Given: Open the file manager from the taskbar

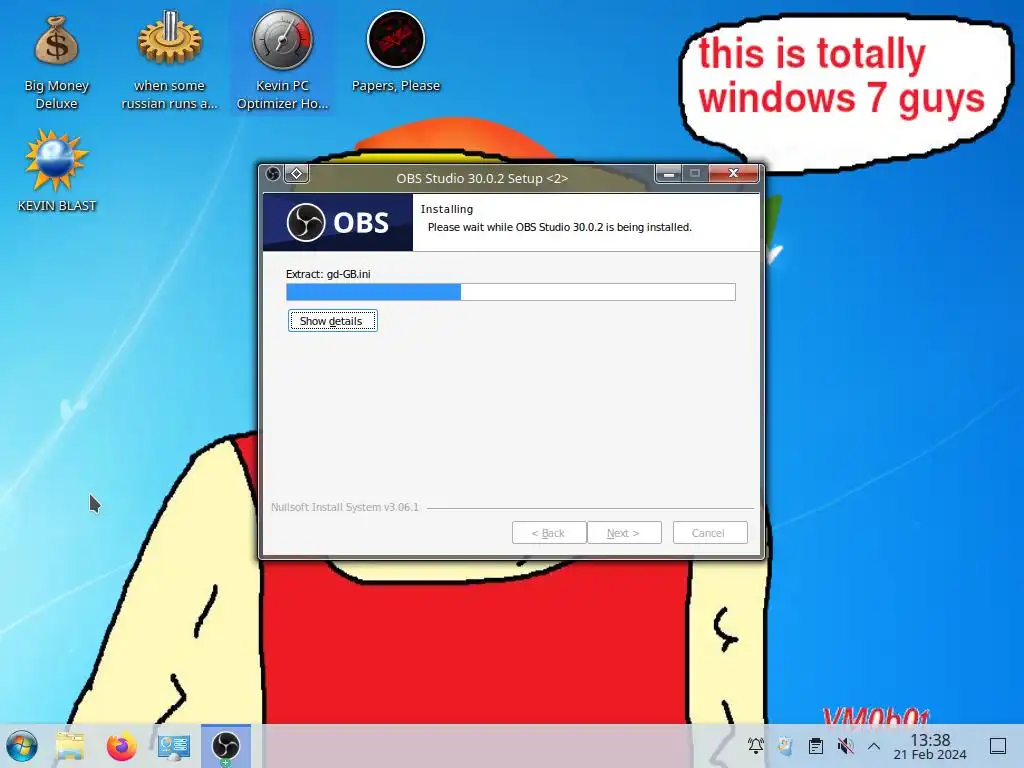Looking at the screenshot, I should [70, 746].
